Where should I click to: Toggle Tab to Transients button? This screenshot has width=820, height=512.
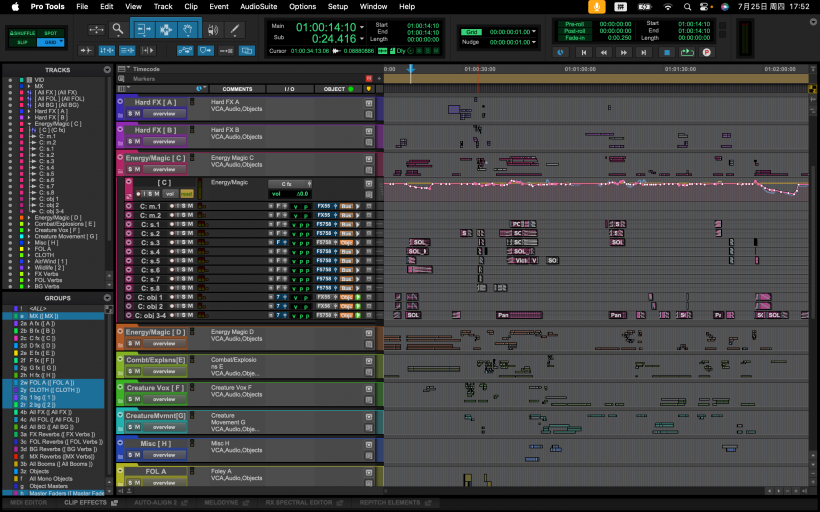[86, 50]
